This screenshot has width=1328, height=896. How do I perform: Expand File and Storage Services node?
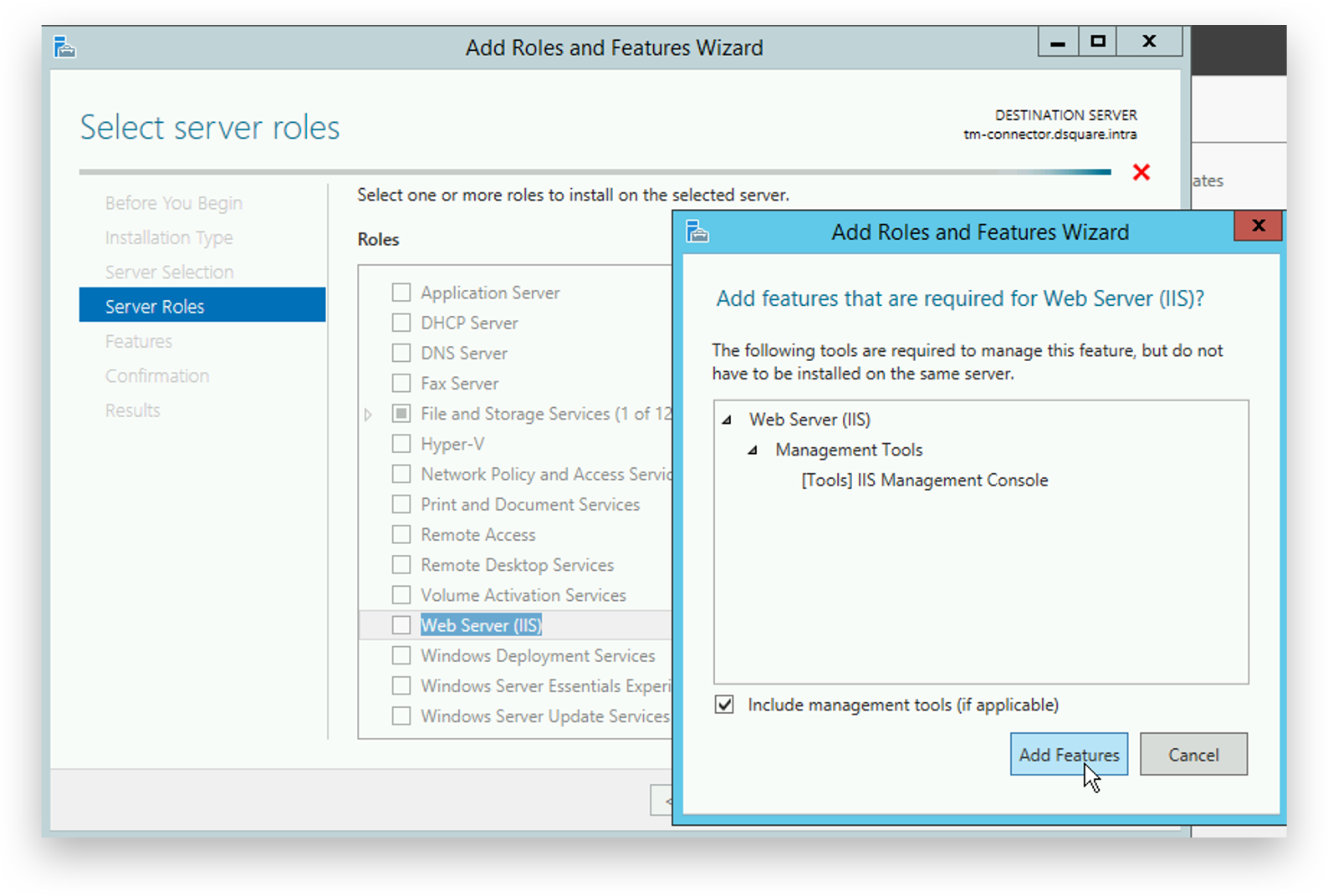(368, 415)
